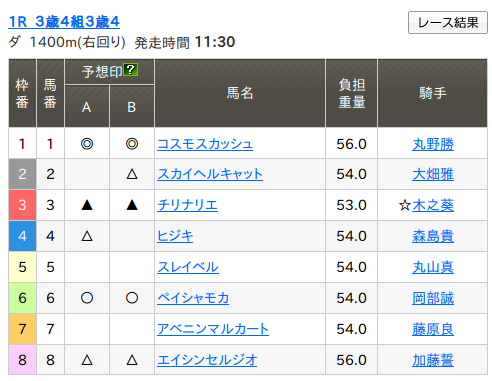Click the 馬名 column header
Viewport: 492px width, 381px height.
pyautogui.click(x=240, y=93)
